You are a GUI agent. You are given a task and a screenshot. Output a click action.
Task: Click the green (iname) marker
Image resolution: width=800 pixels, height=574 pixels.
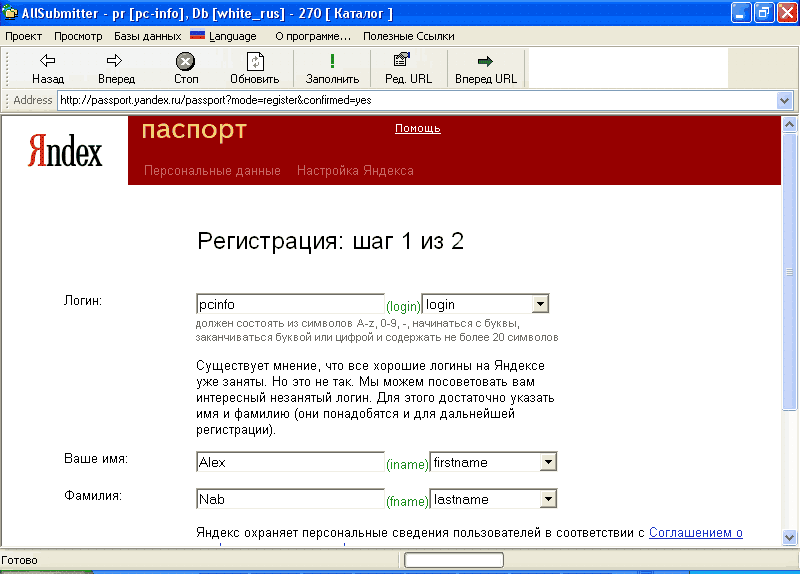point(407,464)
